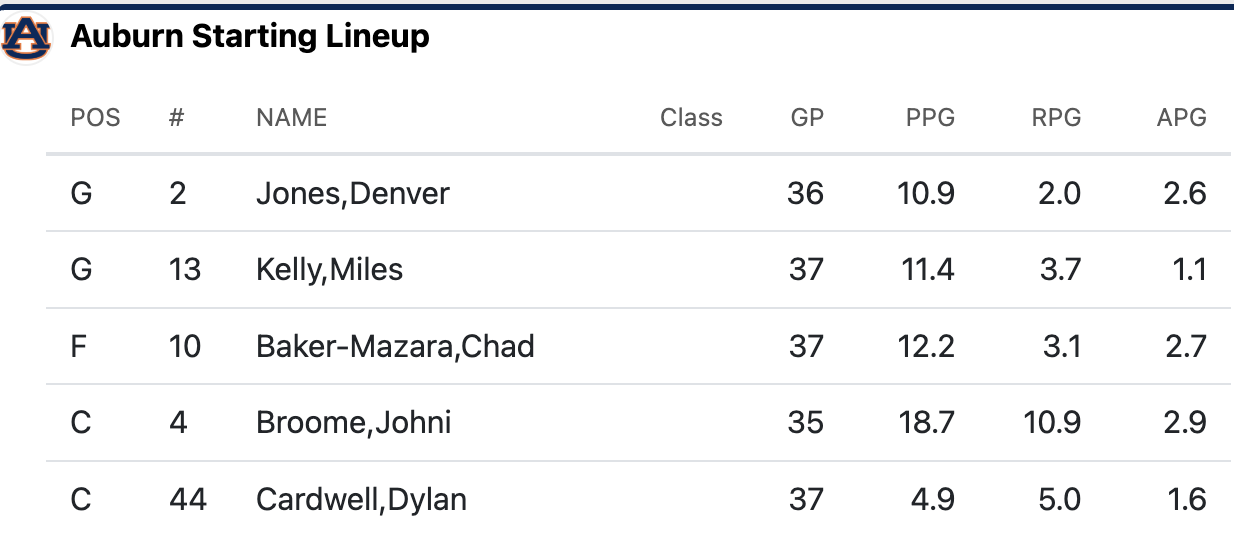This screenshot has height=536, width=1234.
Task: Sort by the POS column header
Action: (x=95, y=118)
